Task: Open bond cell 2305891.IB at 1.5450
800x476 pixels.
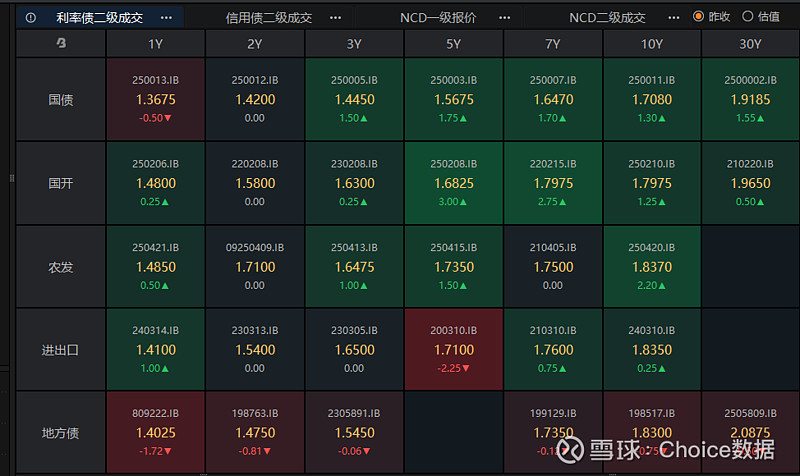Action: tap(354, 433)
